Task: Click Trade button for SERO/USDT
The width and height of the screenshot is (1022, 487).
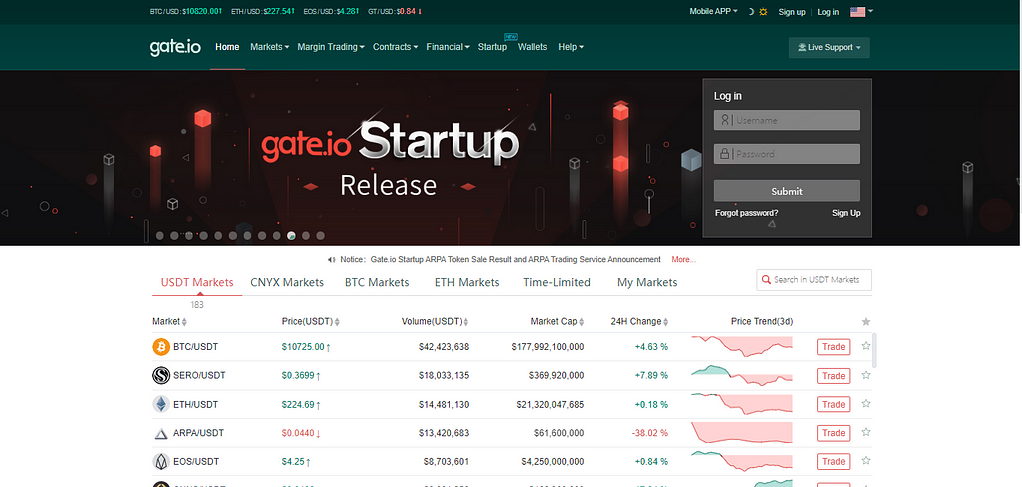Action: pyautogui.click(x=834, y=376)
